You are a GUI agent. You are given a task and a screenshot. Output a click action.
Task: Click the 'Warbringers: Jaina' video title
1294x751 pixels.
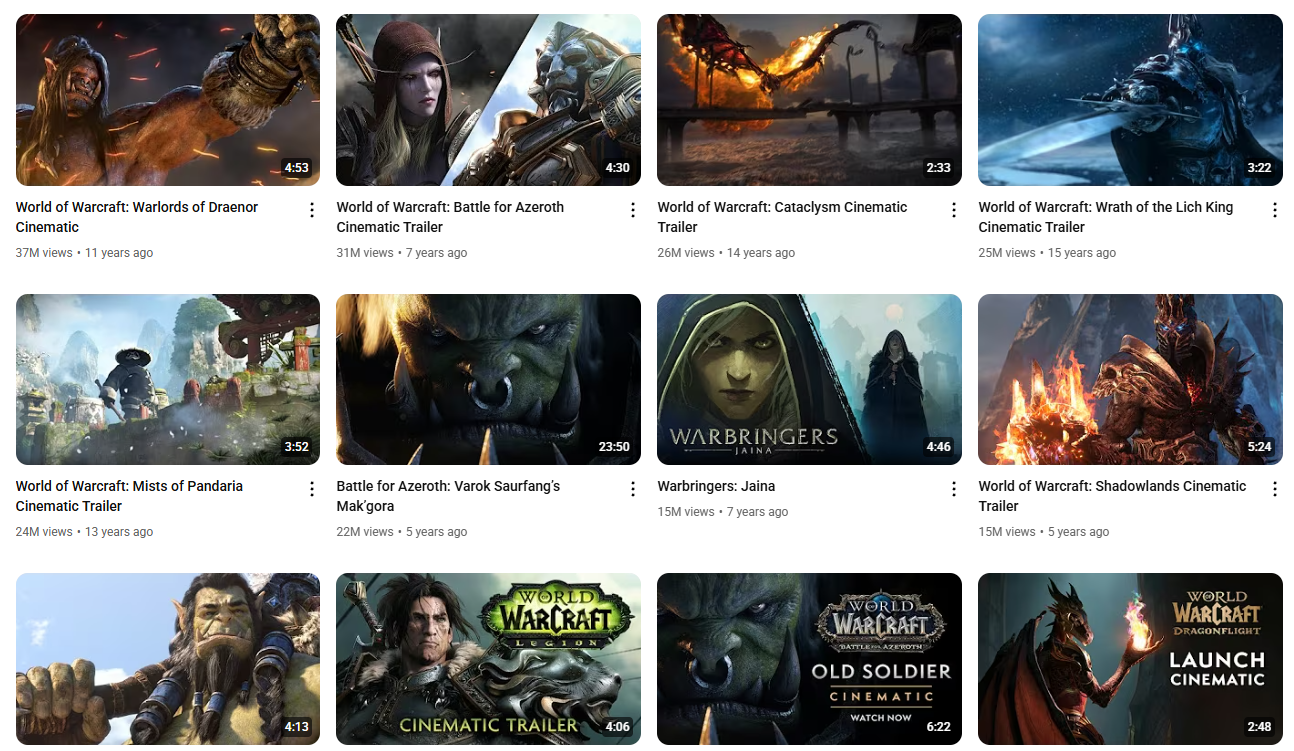(717, 486)
